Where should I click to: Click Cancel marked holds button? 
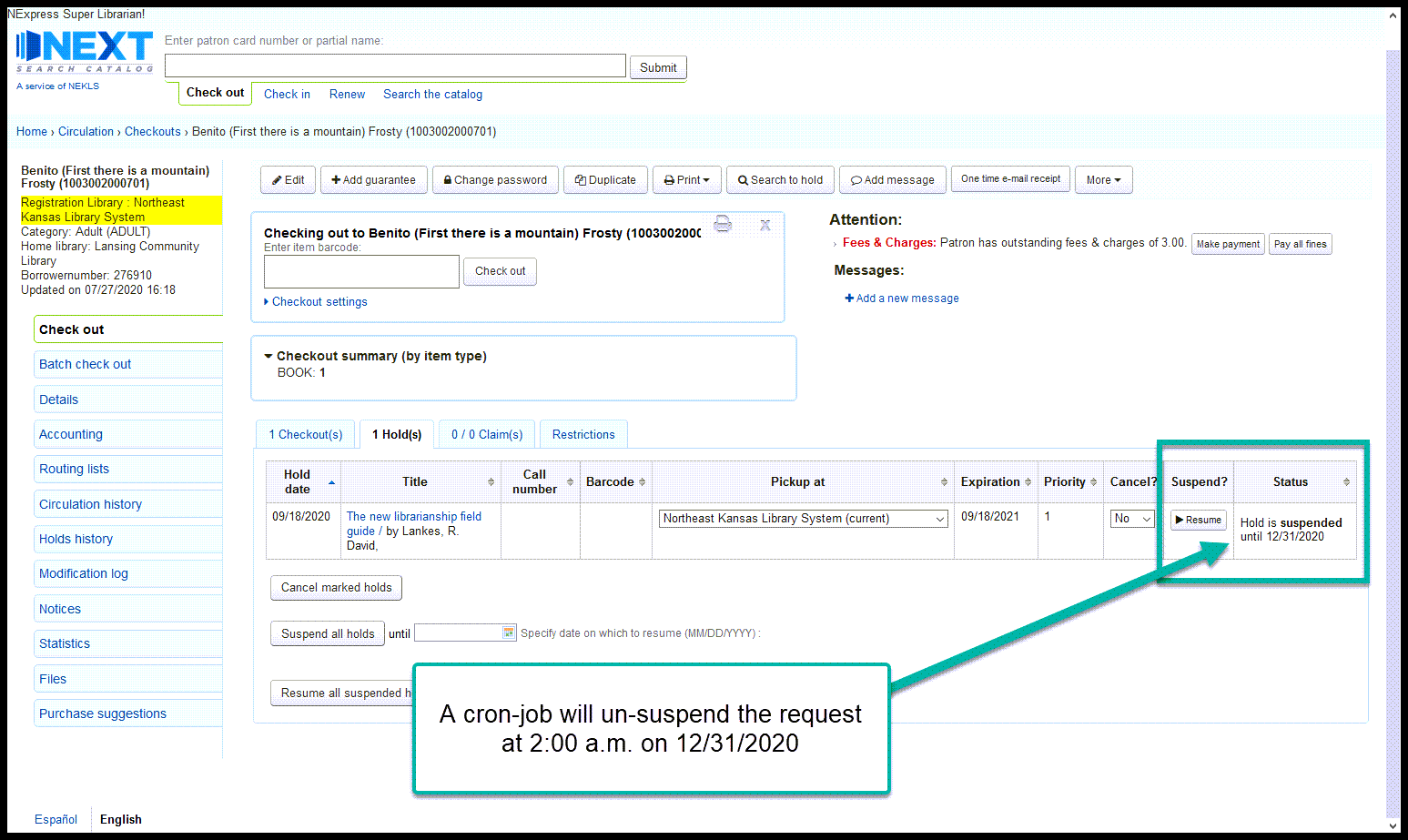coord(336,588)
